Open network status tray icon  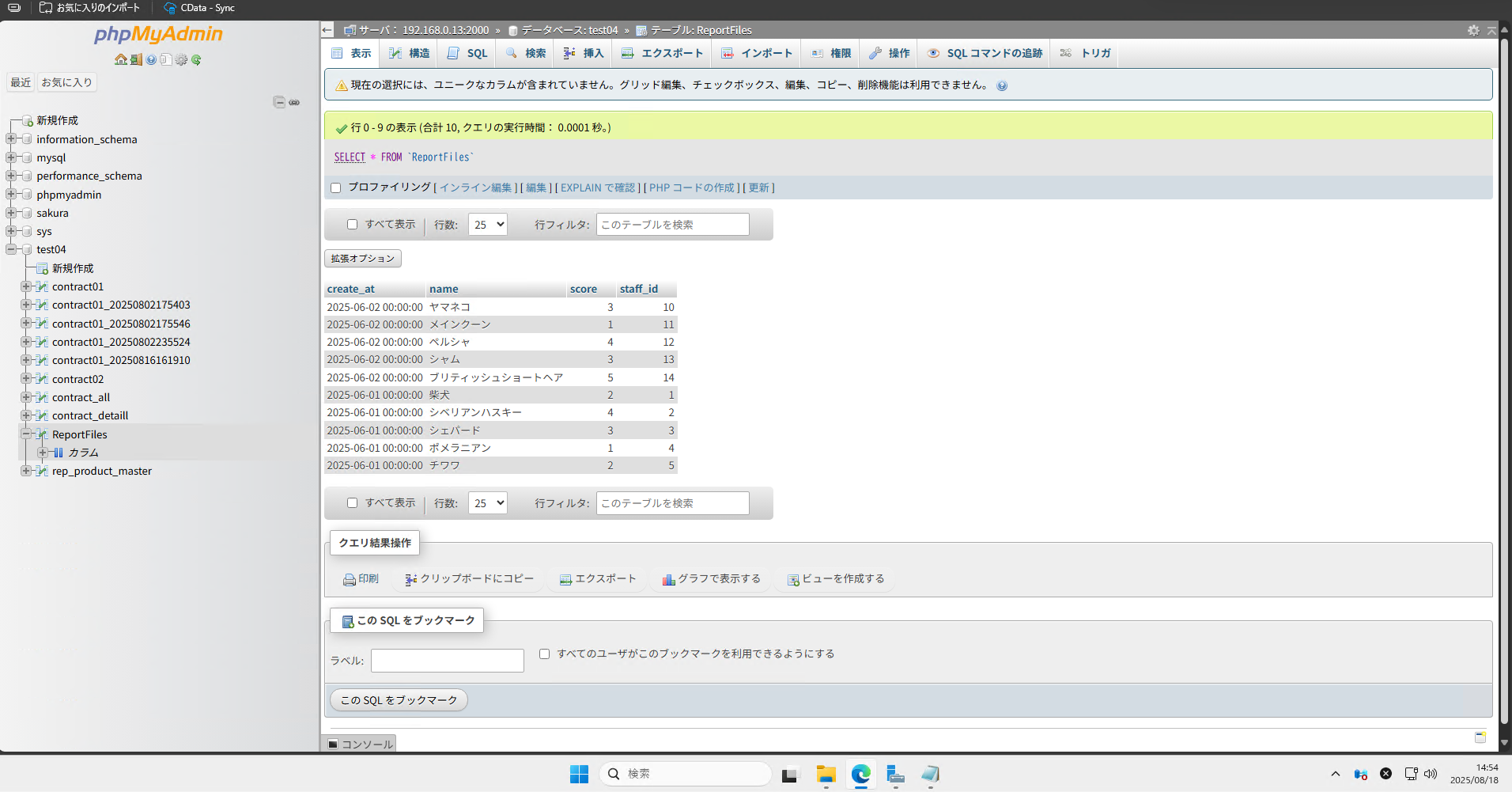click(x=1411, y=774)
